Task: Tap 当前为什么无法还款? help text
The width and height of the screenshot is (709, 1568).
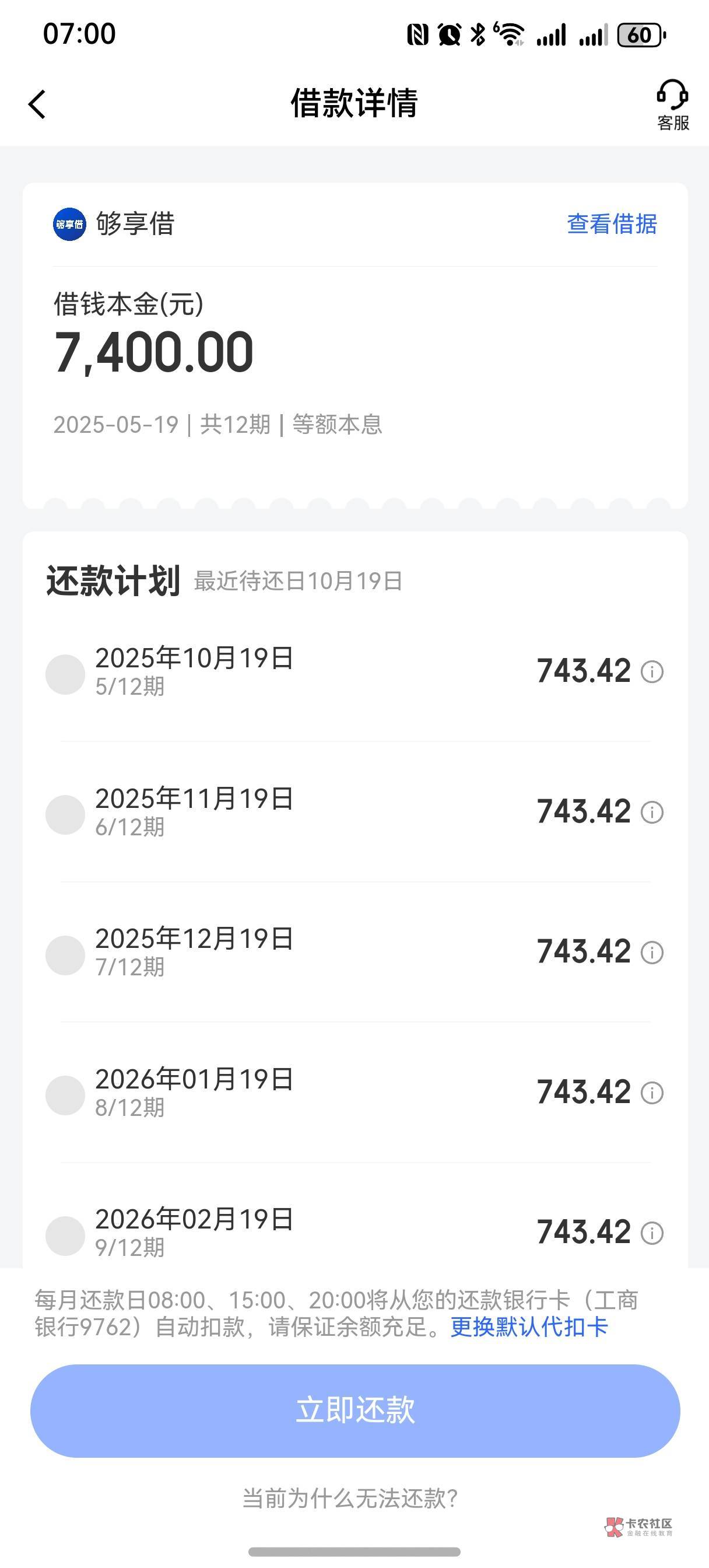Action: [x=350, y=1498]
